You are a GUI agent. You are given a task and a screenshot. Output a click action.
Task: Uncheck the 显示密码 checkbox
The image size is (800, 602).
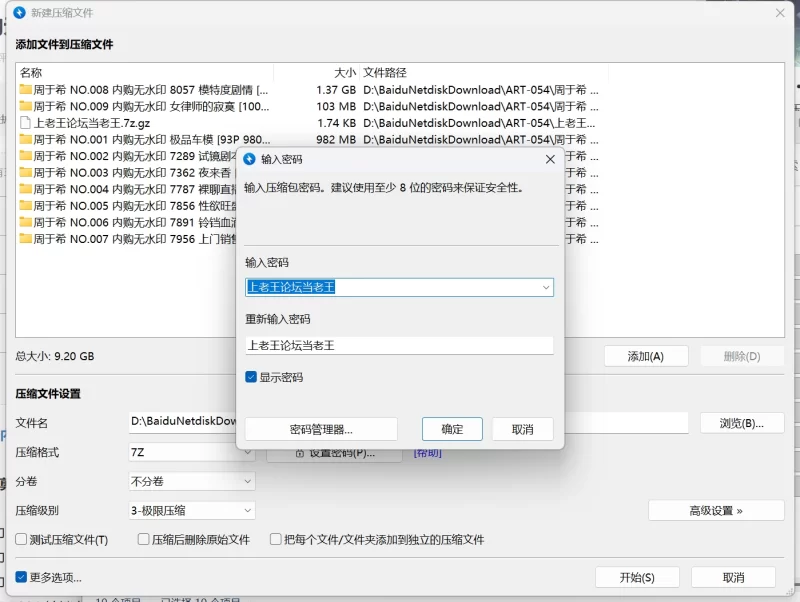coord(252,377)
